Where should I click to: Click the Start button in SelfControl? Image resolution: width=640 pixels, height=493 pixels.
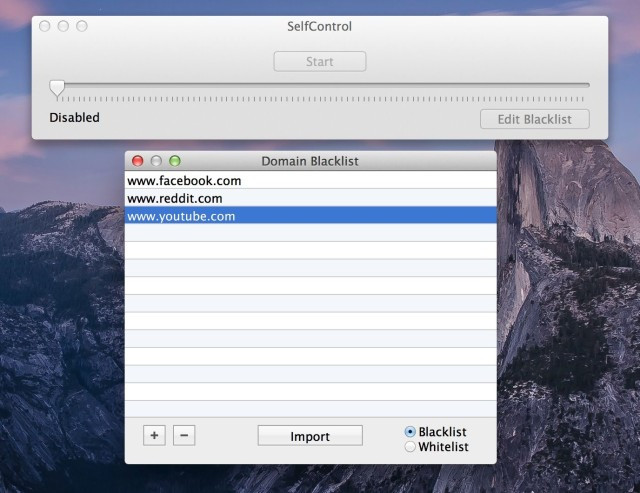320,62
